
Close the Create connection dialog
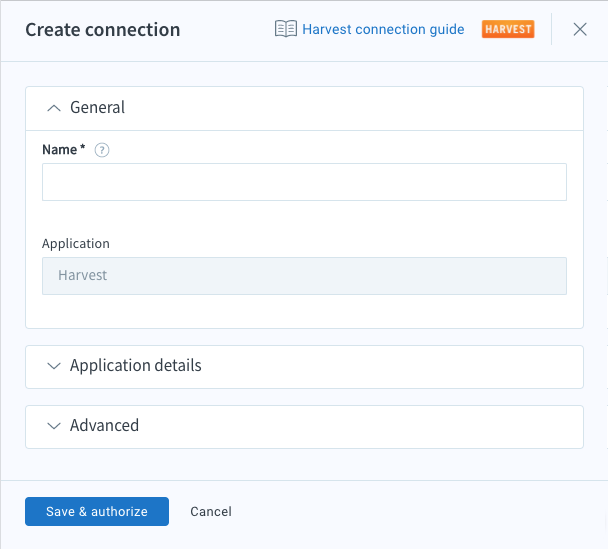coord(580,29)
